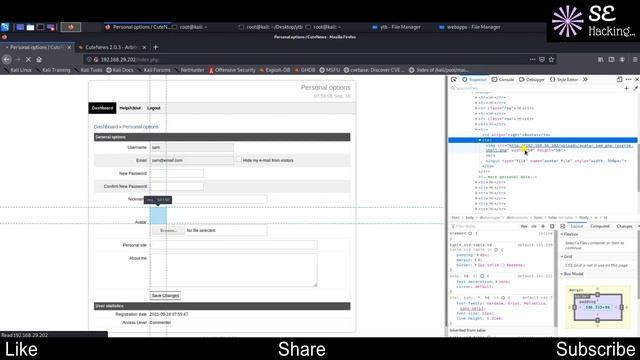Click the Browse avatar file button

click(168, 231)
